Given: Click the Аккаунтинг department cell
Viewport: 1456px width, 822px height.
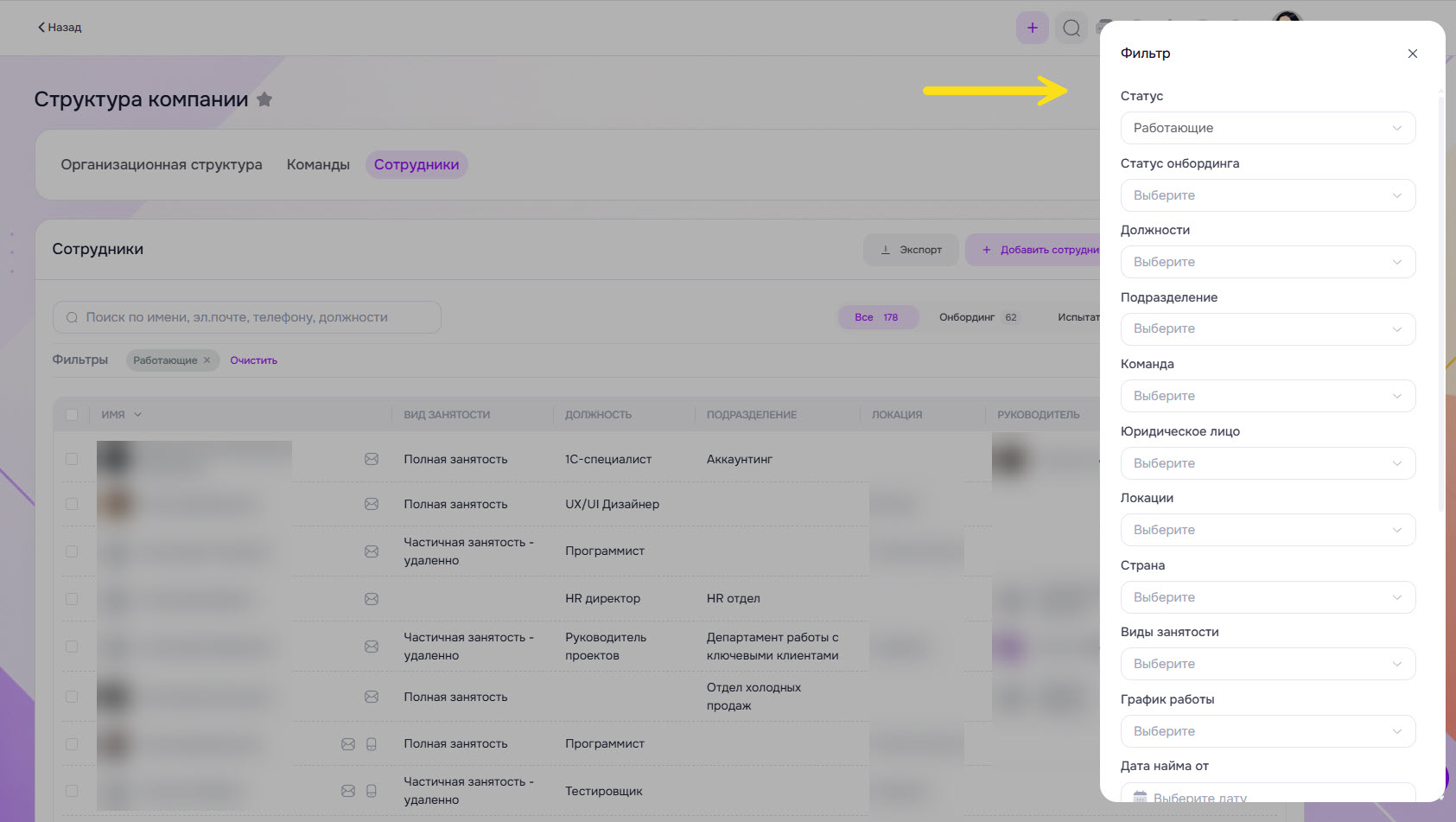Looking at the screenshot, I should pyautogui.click(x=740, y=459).
